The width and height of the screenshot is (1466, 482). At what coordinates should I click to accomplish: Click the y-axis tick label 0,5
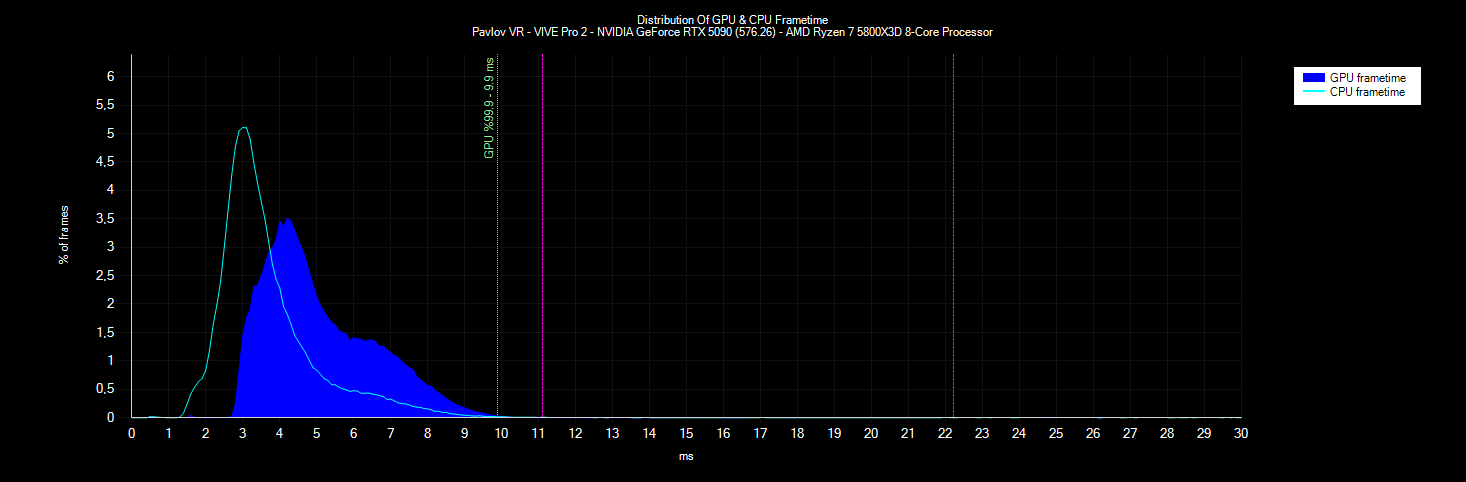(x=105, y=389)
